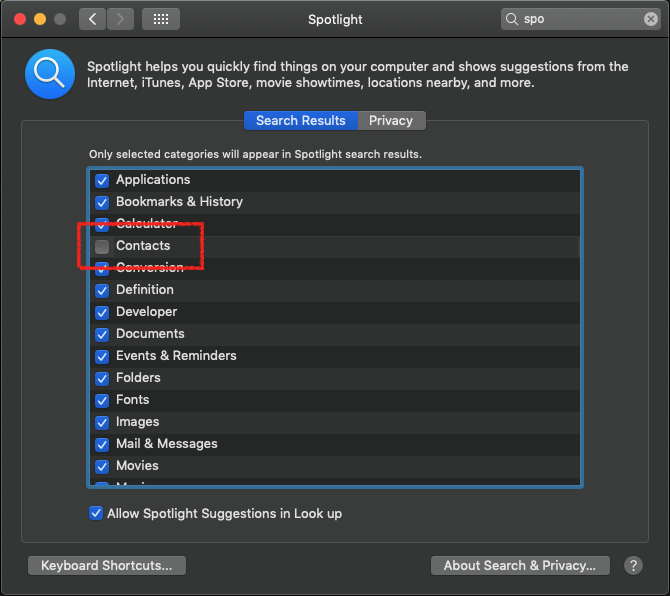Uncheck the Folders category
The width and height of the screenshot is (670, 596).
pos(102,378)
